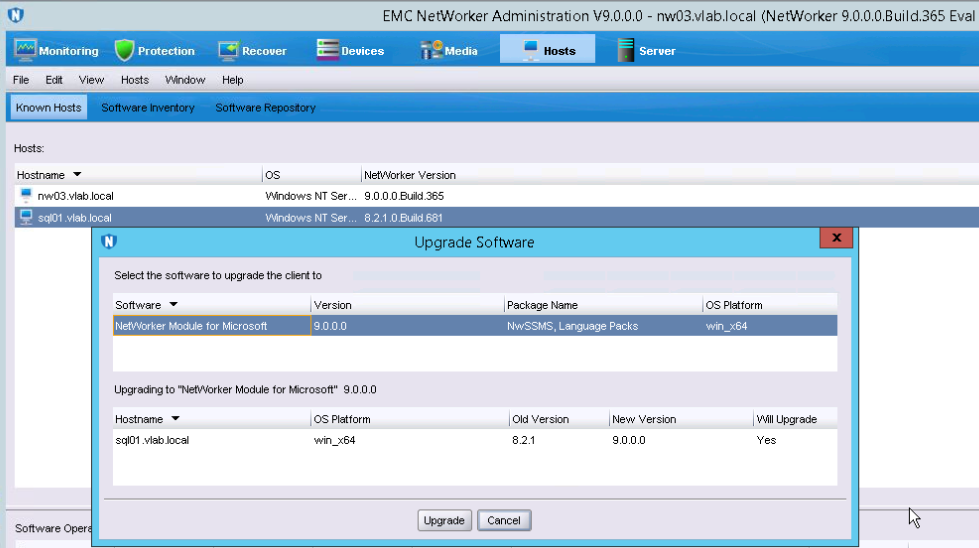Switch to the Known Hosts tab
Viewport: 979px width, 548px height.
pyautogui.click(x=48, y=107)
